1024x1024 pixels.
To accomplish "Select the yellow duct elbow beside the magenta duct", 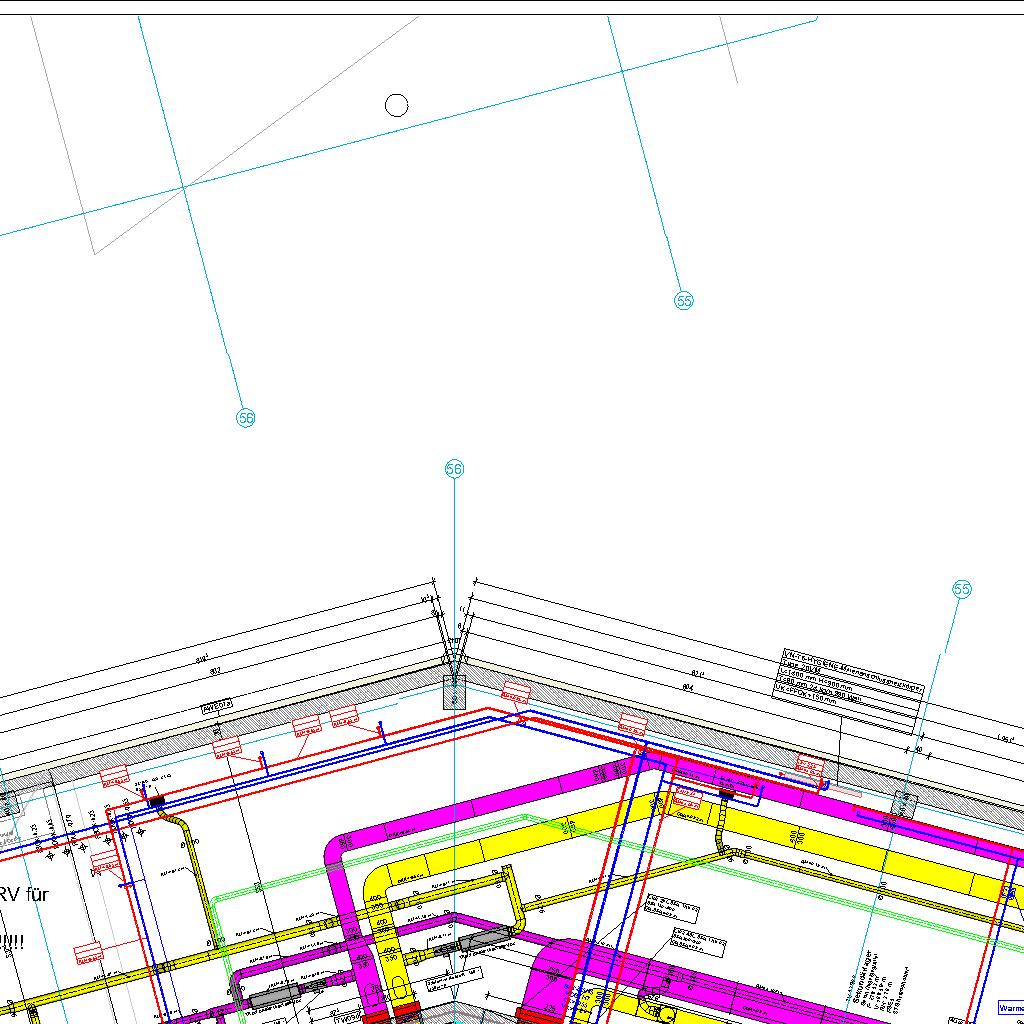I will (380, 887).
